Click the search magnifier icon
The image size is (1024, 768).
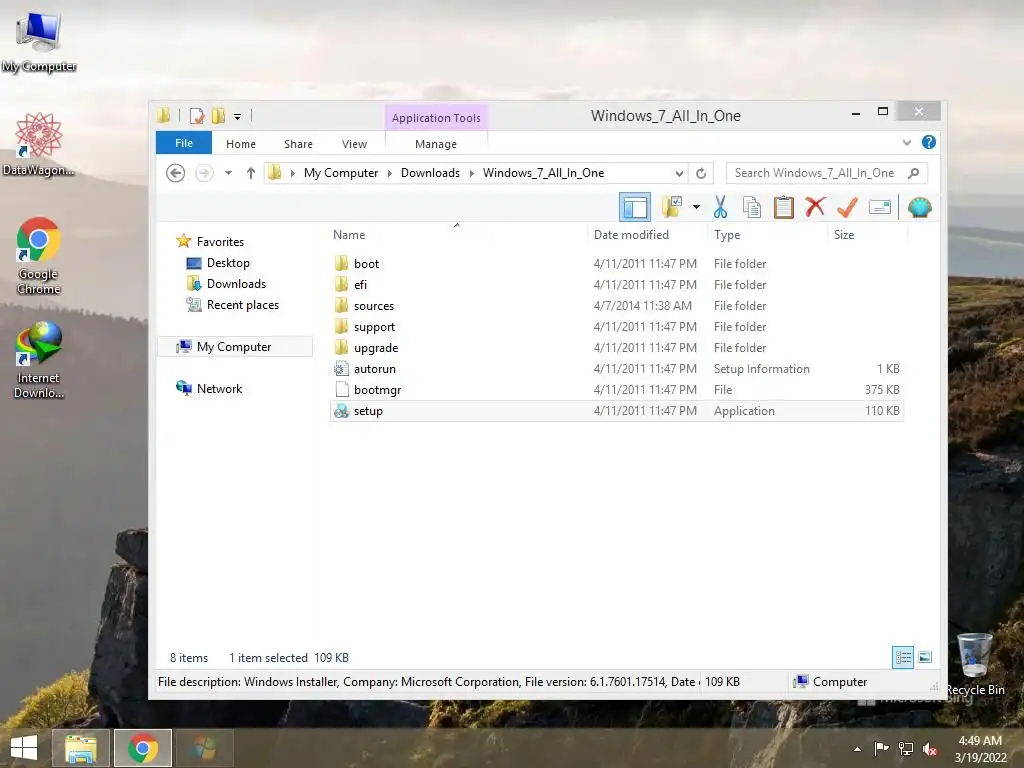point(914,173)
